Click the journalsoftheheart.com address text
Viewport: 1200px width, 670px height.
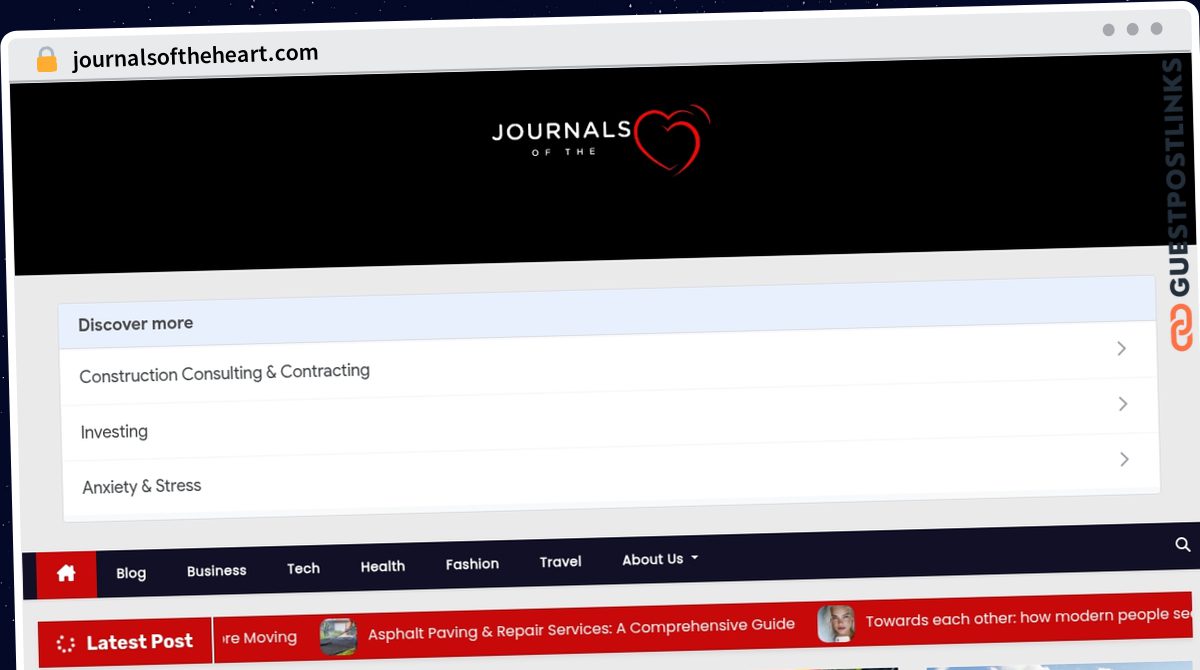pos(195,57)
